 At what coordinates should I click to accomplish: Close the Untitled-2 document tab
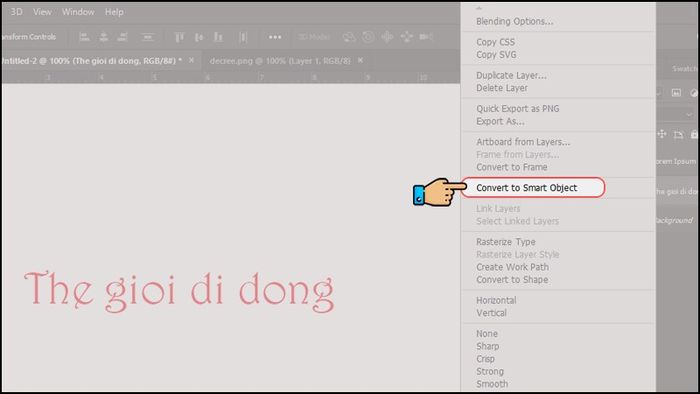tap(192, 60)
